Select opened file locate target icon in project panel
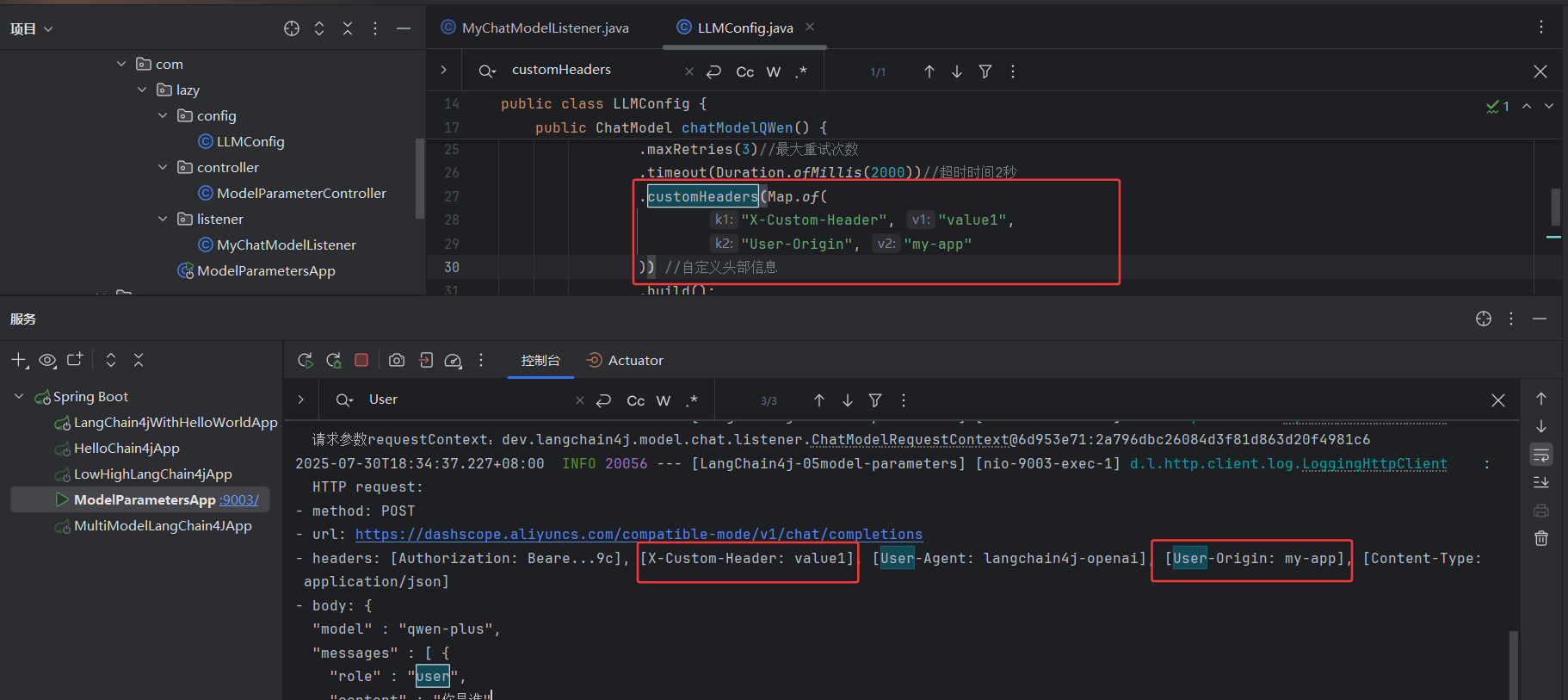The height and width of the screenshot is (700, 1568). point(292,28)
